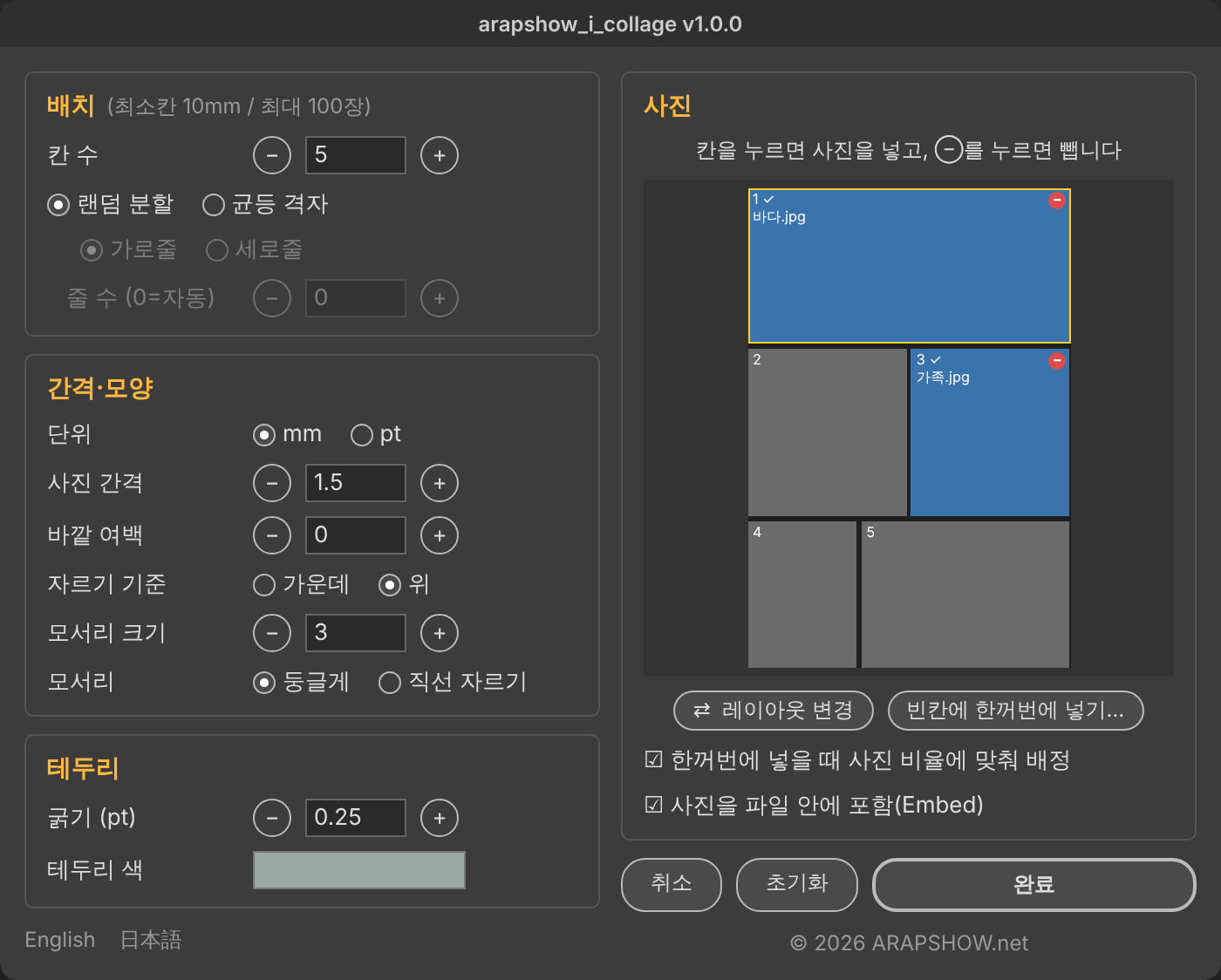Click the 사진 간격 input field
Image resolution: width=1221 pixels, height=980 pixels.
356,483
